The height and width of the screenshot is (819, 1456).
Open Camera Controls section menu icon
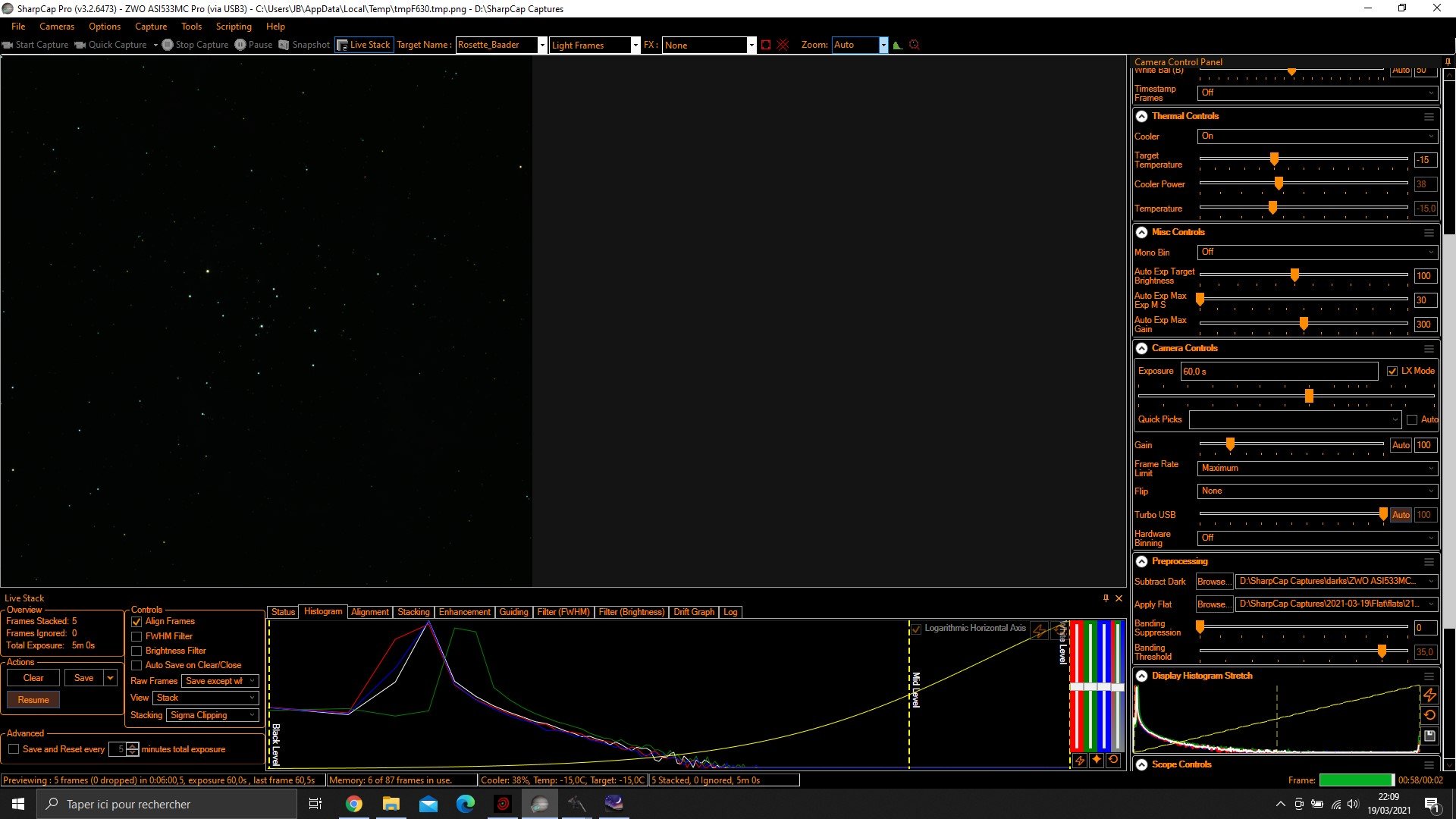[1429, 349]
